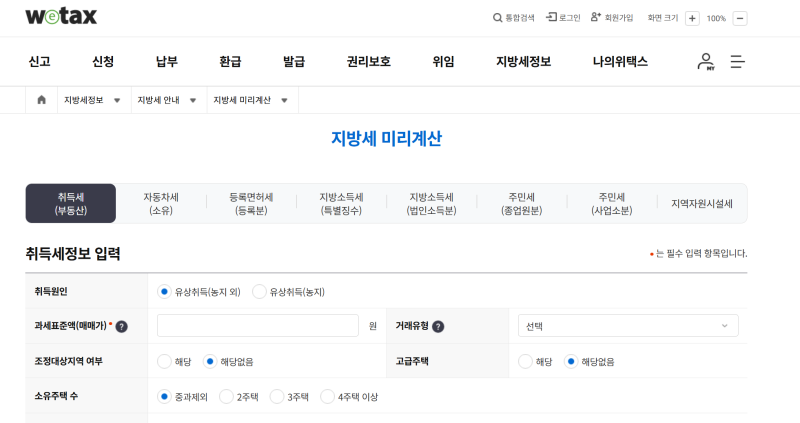Open the 위임 main menu
The image size is (800, 423).
(x=443, y=62)
